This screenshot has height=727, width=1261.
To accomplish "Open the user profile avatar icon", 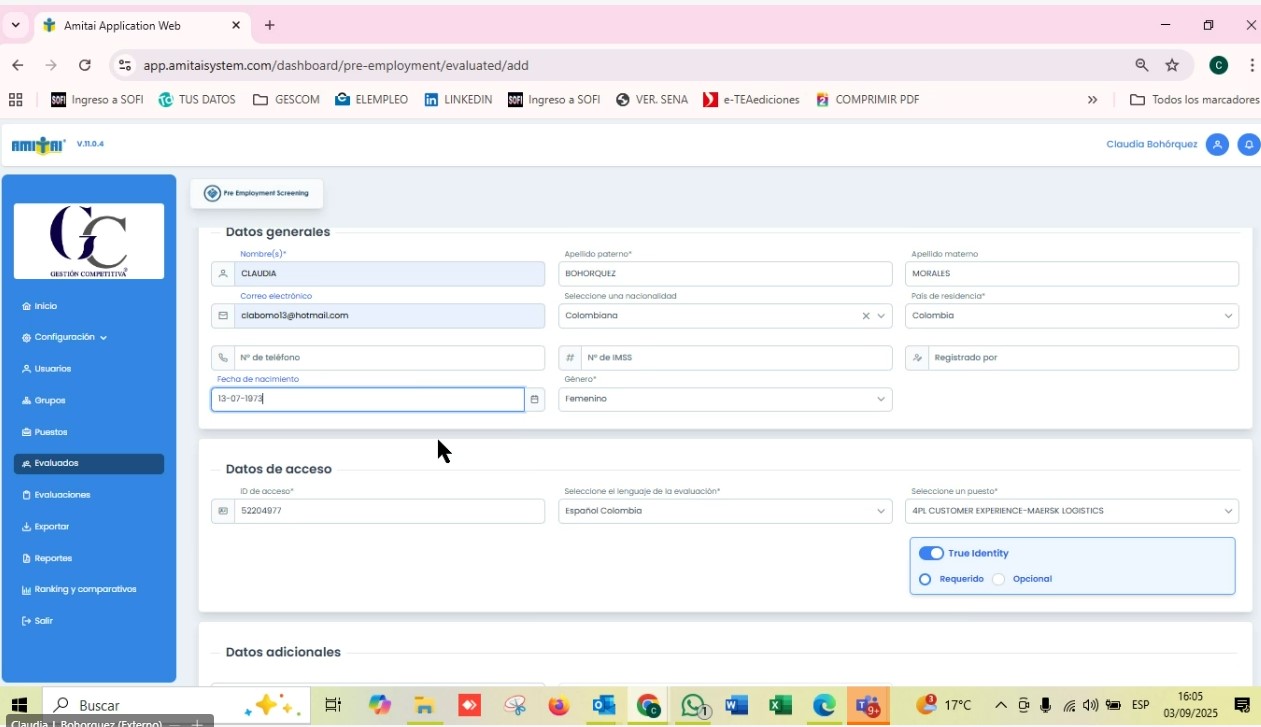I will [1217, 145].
